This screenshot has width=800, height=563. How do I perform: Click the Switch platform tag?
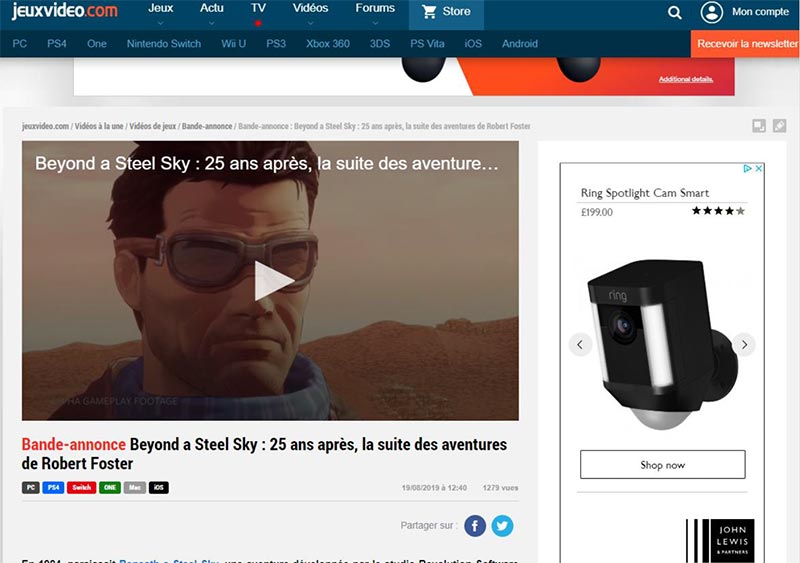coord(82,487)
